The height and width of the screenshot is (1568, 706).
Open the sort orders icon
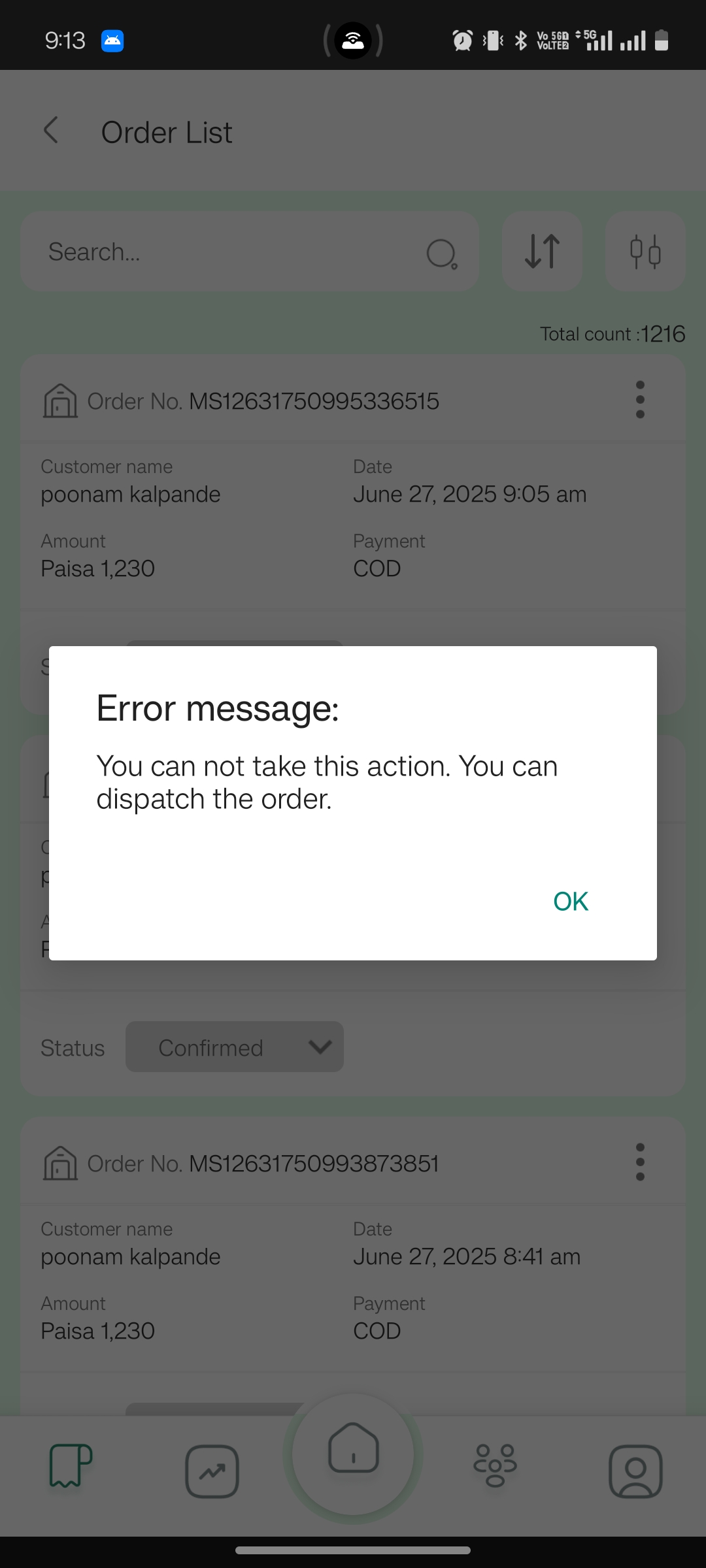(x=542, y=252)
